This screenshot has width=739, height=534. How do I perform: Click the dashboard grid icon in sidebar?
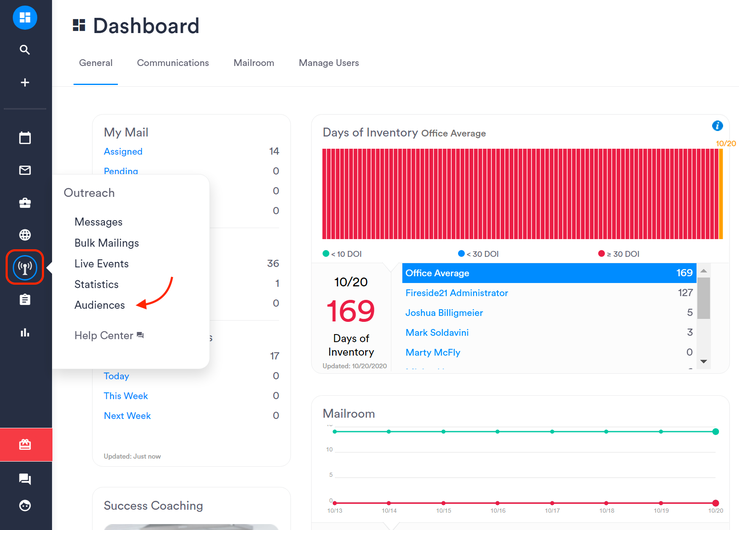point(25,17)
